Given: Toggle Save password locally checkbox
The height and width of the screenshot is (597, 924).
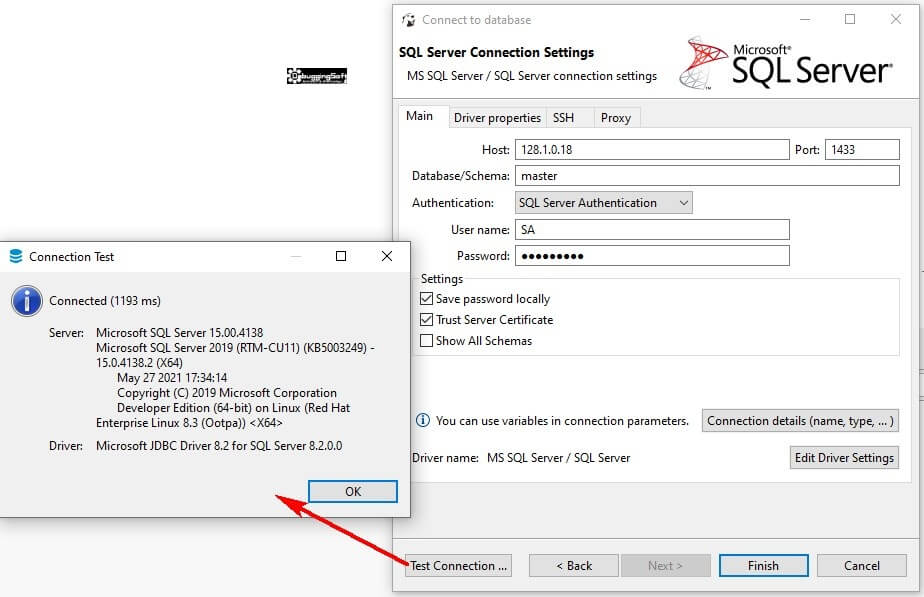Looking at the screenshot, I should pos(426,299).
